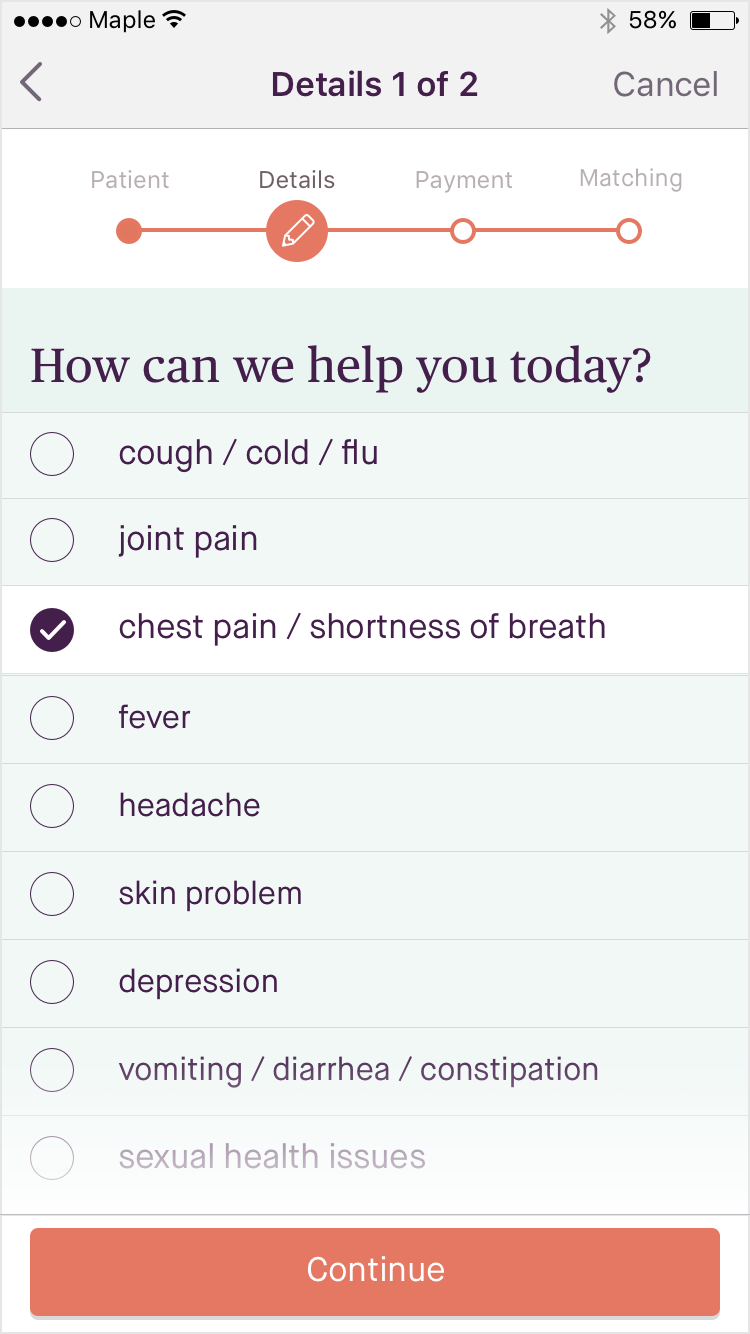This screenshot has width=750, height=1334.
Task: Choose the fever option
Action: click(52, 717)
